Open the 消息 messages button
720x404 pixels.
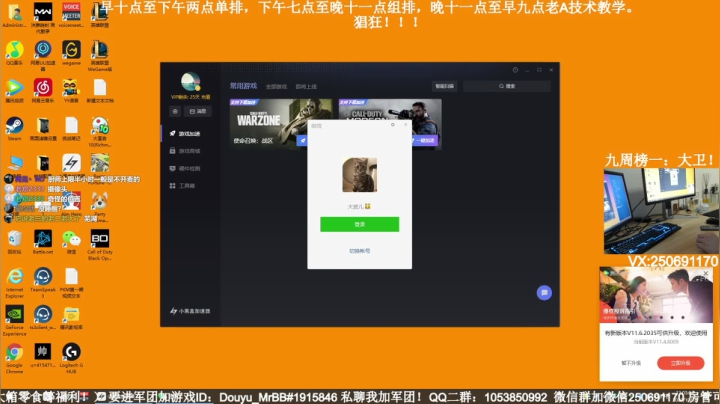tap(198, 111)
